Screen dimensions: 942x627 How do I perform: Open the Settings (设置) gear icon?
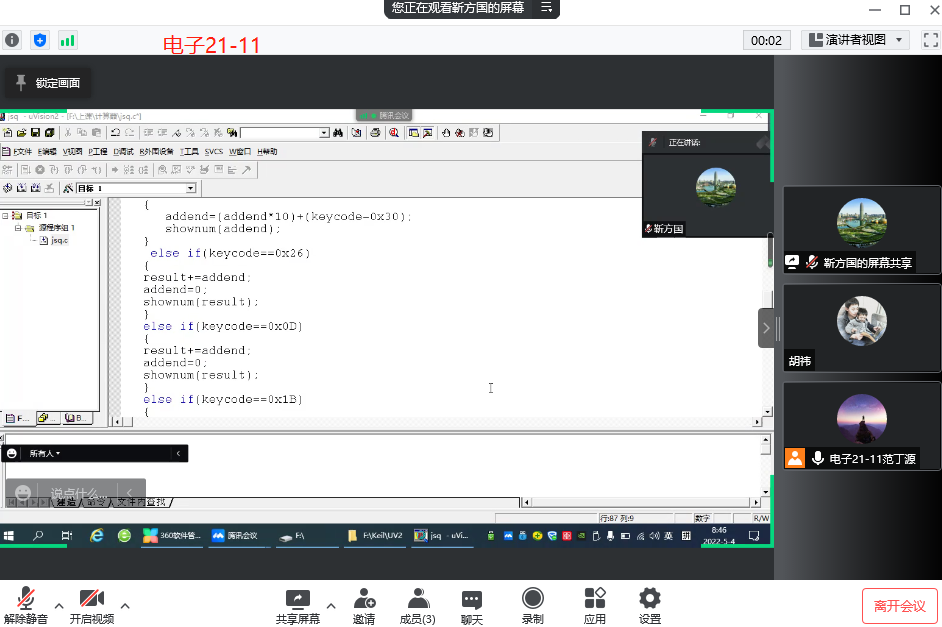click(650, 599)
